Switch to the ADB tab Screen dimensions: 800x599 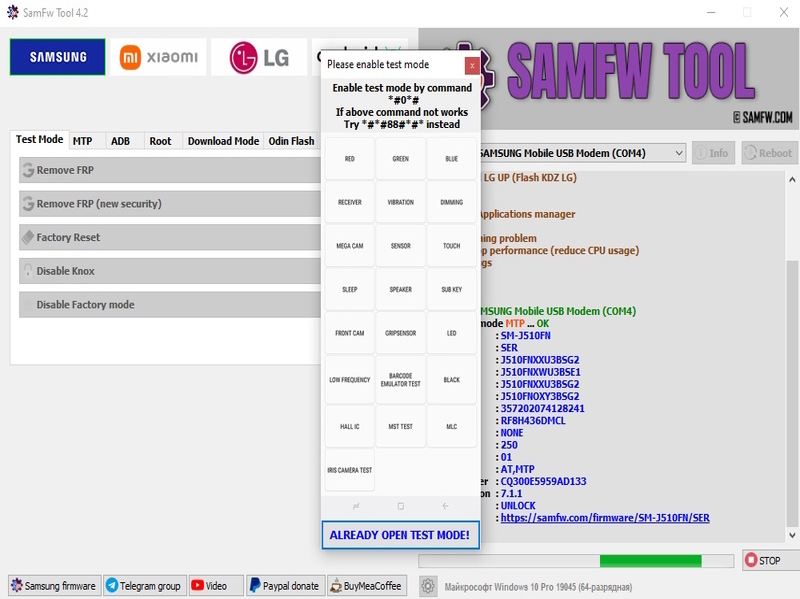[x=120, y=141]
